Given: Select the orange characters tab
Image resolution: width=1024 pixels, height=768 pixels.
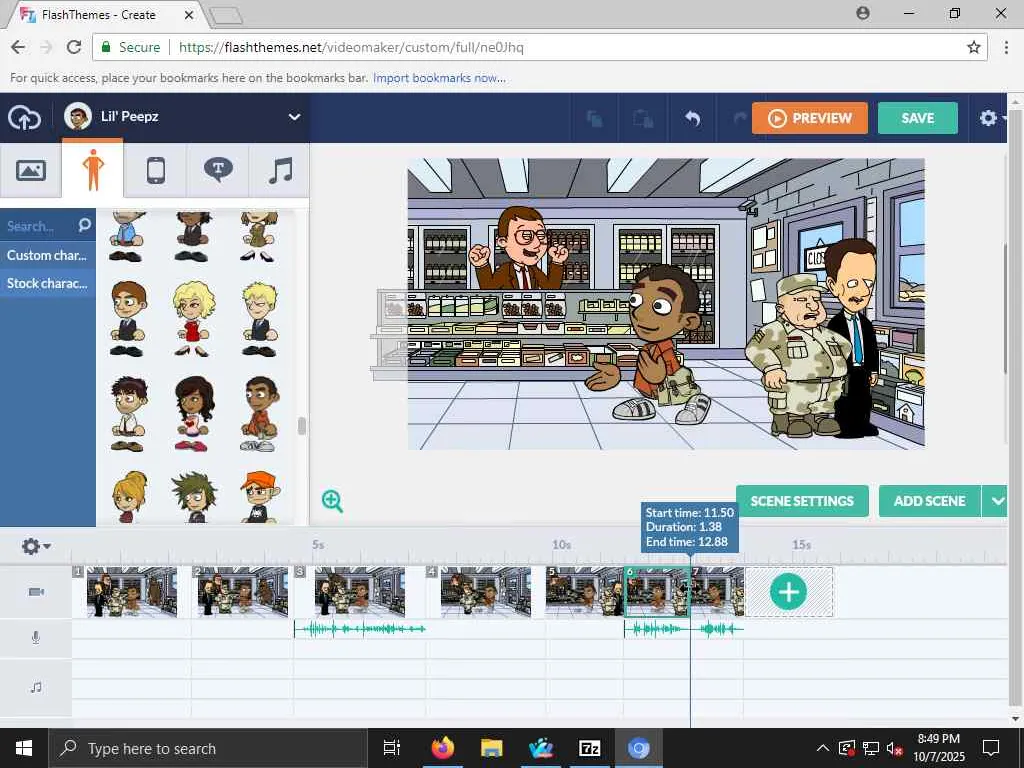Looking at the screenshot, I should (93, 170).
